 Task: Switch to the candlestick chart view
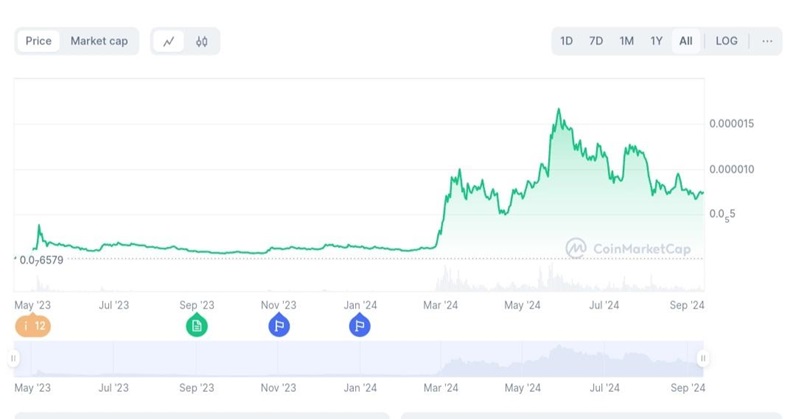pyautogui.click(x=201, y=41)
